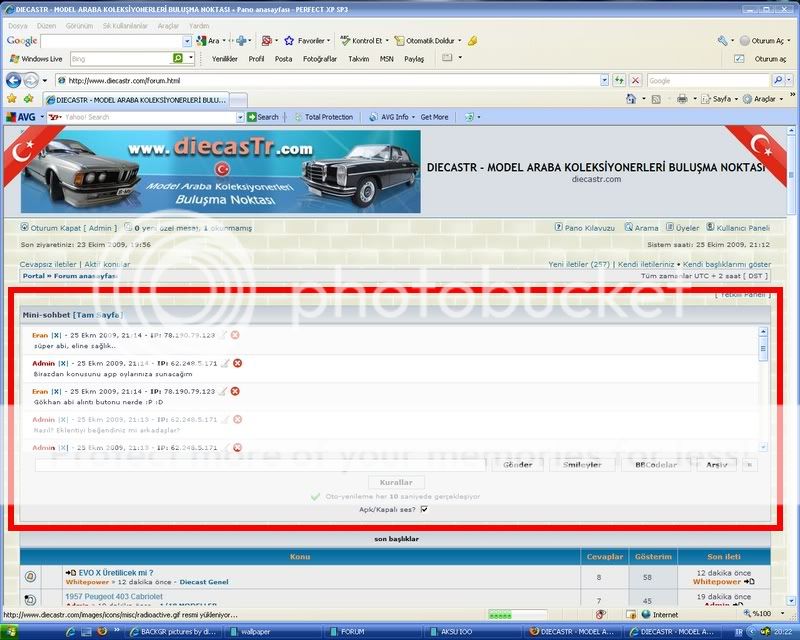This screenshot has height=640, width=800.
Task: Click the Windows Live mail envelope icon
Action: coord(447,58)
